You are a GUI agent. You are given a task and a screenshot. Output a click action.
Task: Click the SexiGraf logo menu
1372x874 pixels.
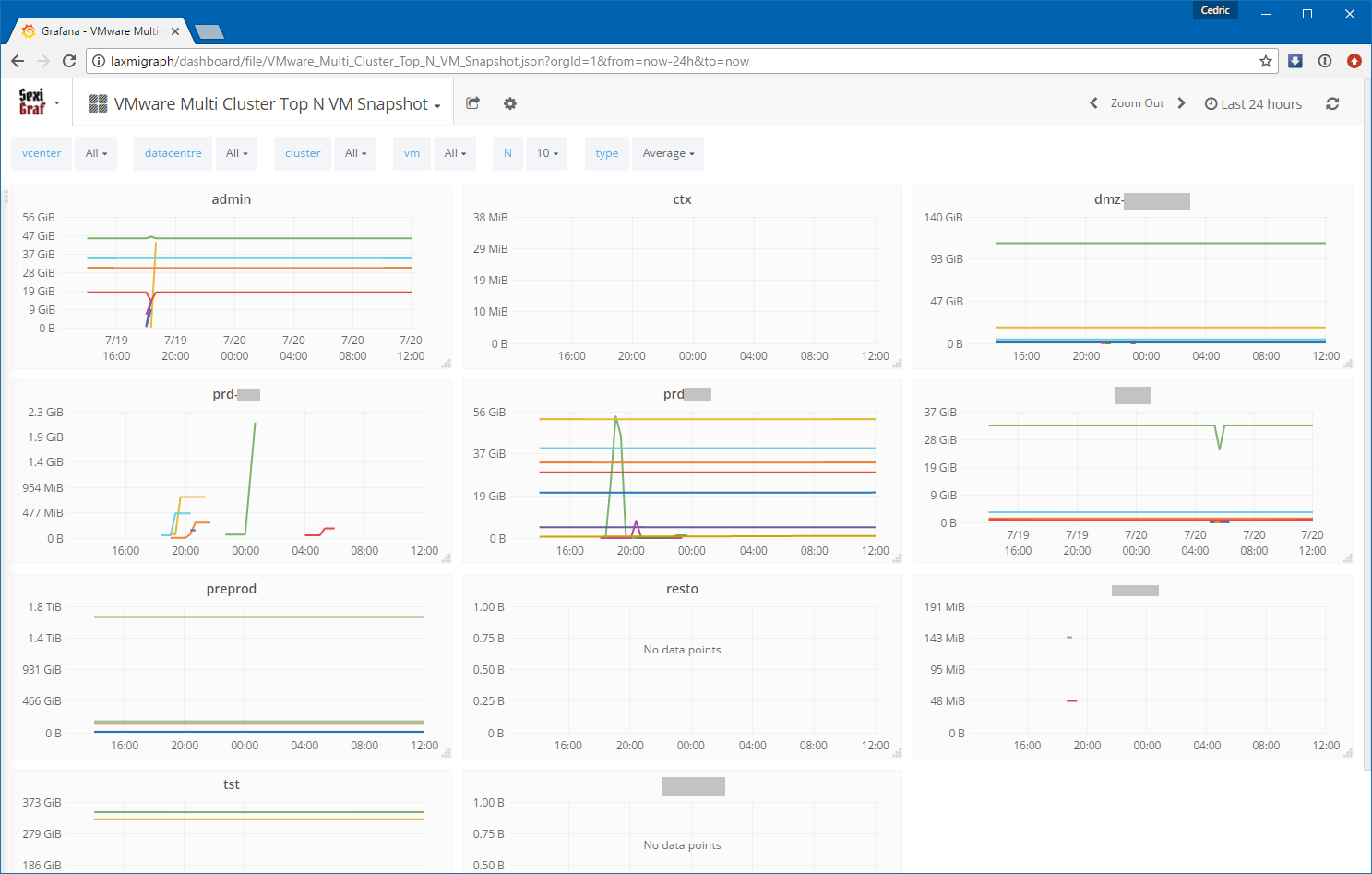pos(38,102)
